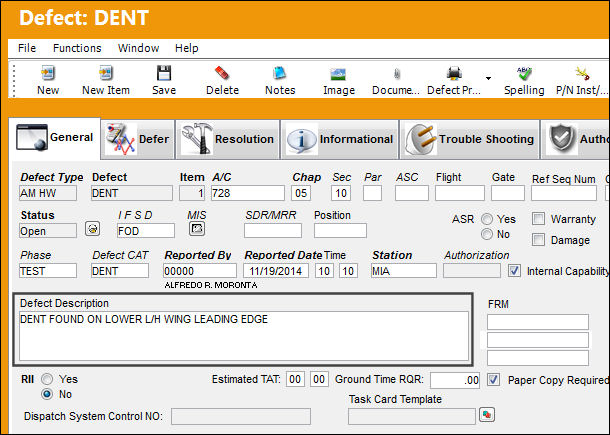
Task: Switch to the Authorization tab
Action: pos(576,139)
